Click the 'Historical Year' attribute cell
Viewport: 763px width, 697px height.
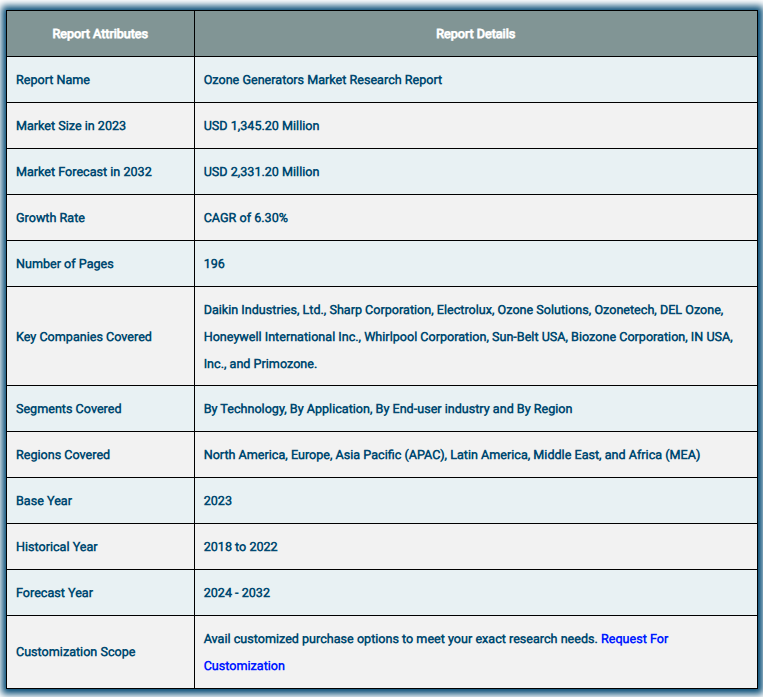[x=100, y=547]
